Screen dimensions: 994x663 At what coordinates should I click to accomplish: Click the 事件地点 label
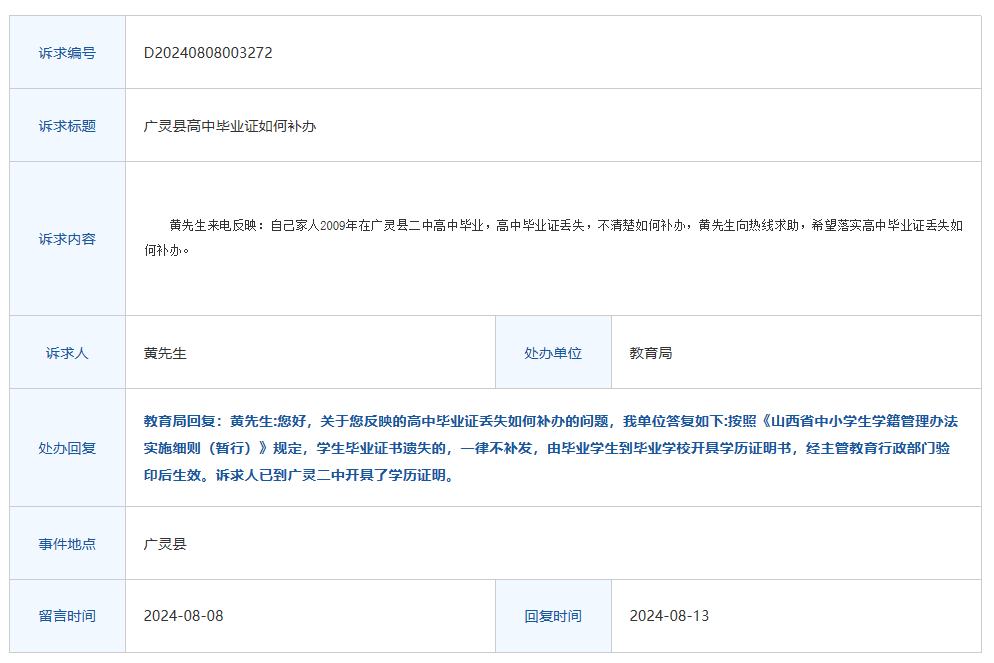[x=67, y=544]
